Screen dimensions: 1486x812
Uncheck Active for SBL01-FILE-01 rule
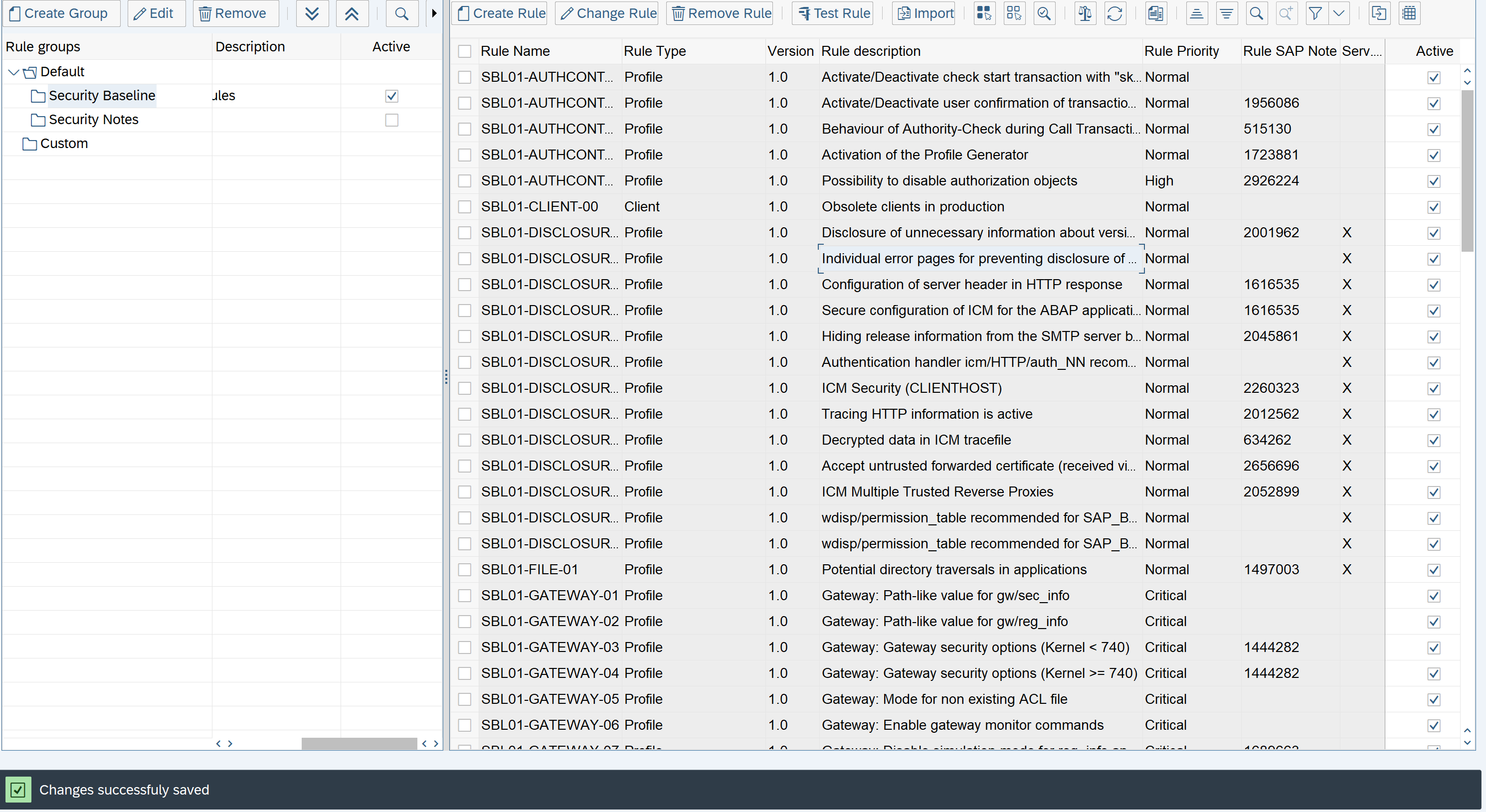point(1434,570)
